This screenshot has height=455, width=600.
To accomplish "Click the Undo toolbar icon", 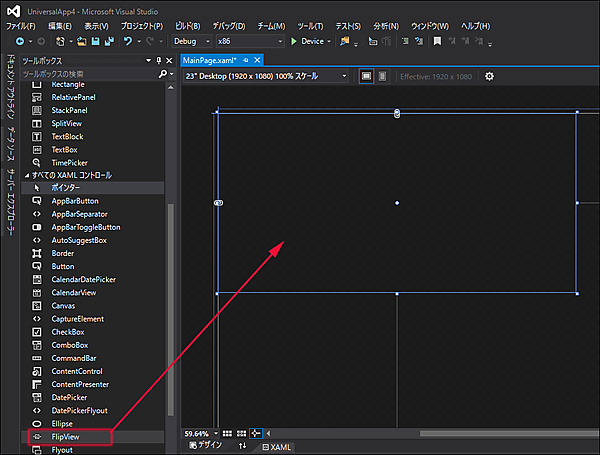I will point(128,42).
